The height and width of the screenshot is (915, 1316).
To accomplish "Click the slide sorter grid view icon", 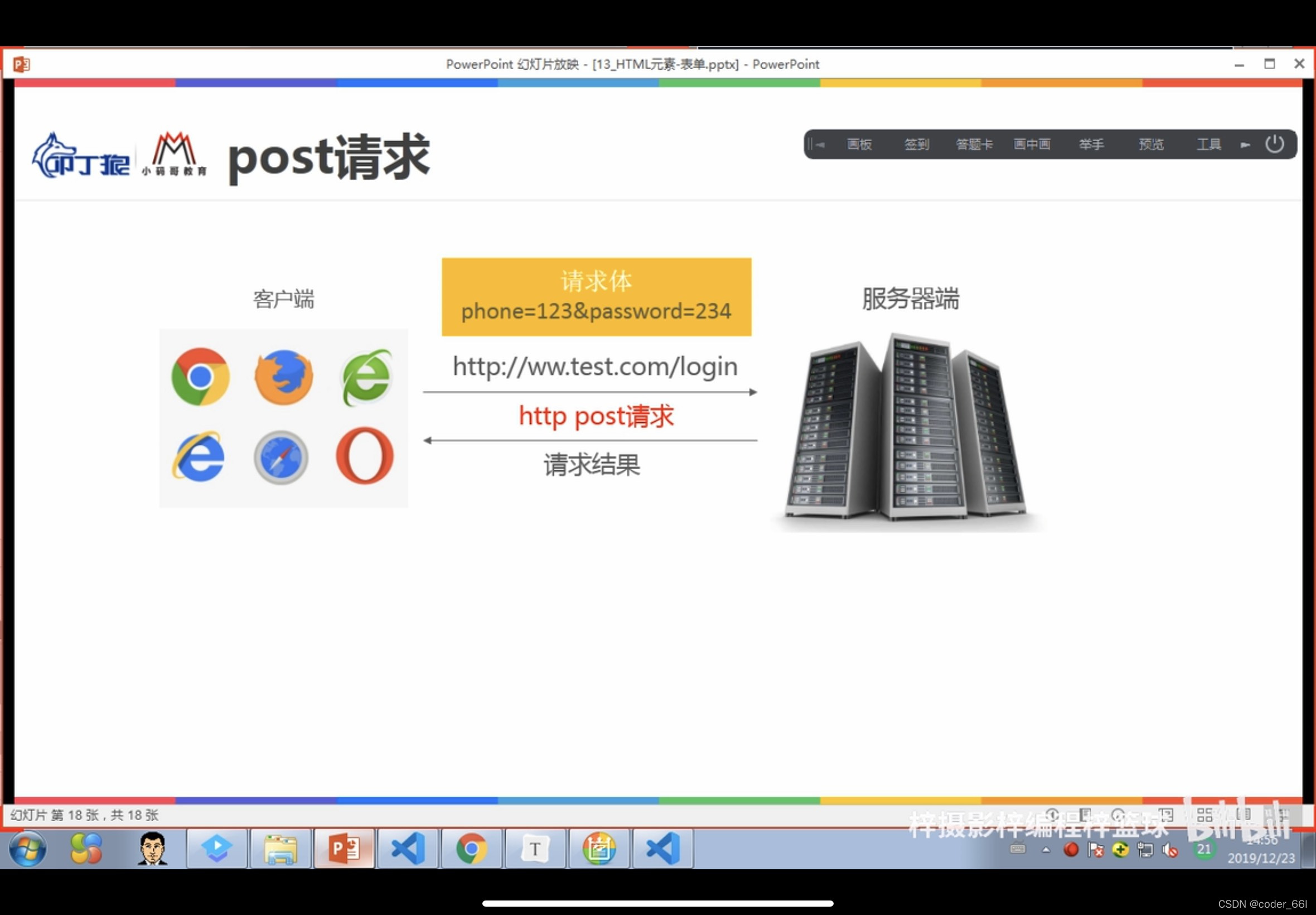I will click(1204, 815).
